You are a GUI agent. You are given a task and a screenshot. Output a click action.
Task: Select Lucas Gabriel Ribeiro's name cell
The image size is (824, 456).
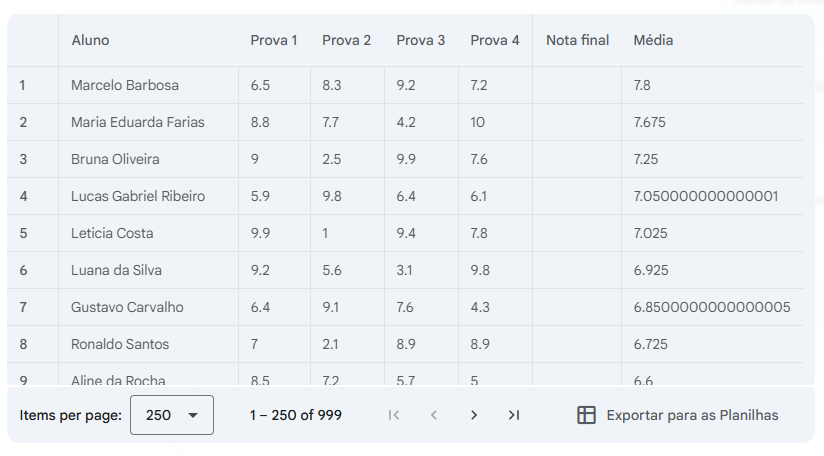pos(138,196)
